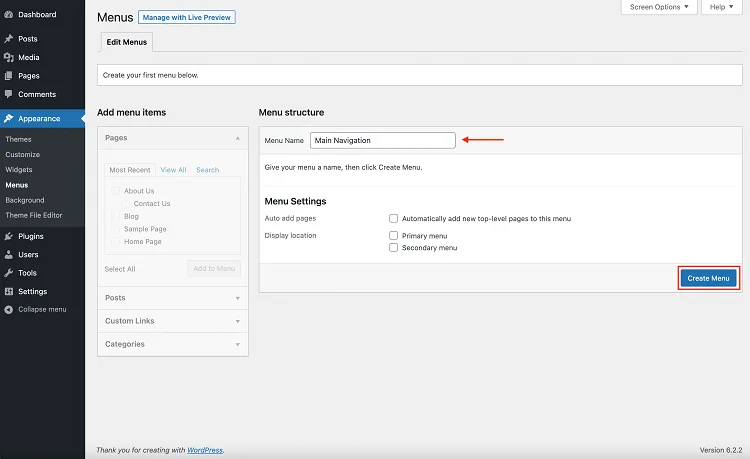Check the Secondary menu display location
This screenshot has width=750, height=459.
[393, 247]
